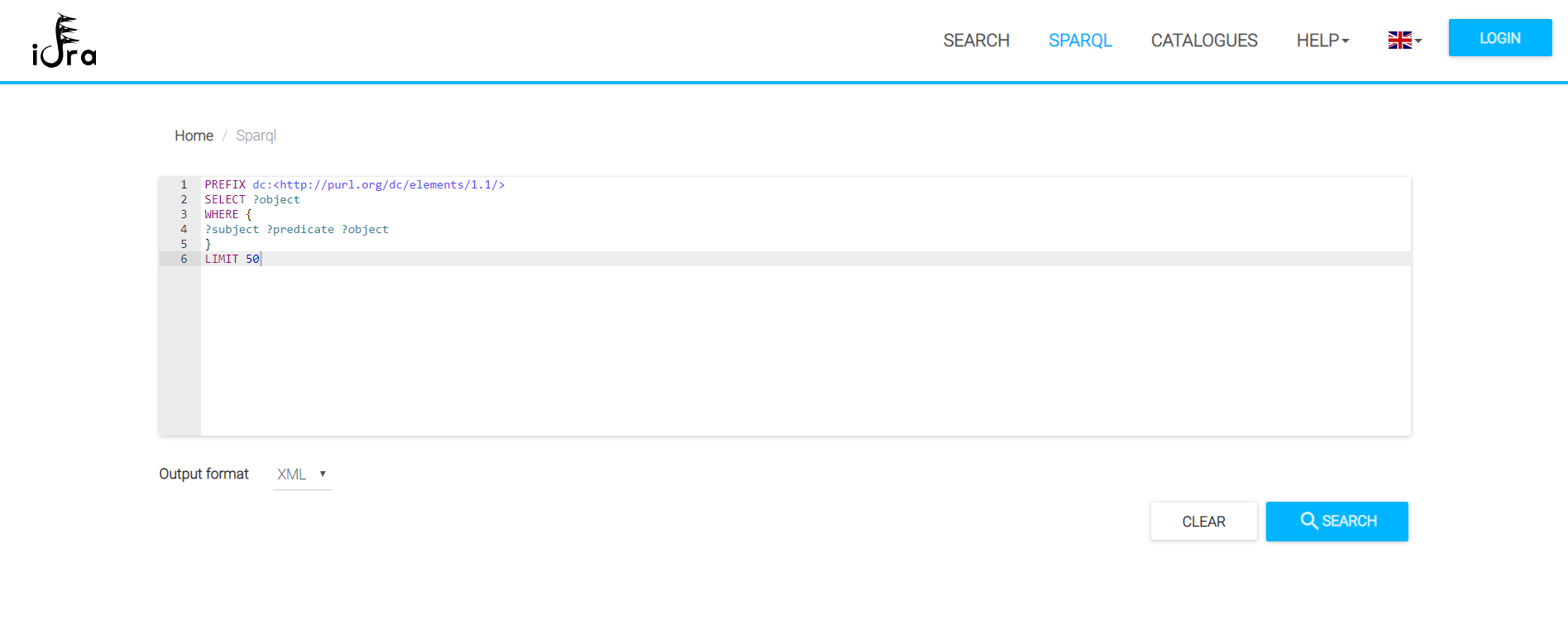Click inside the SPARQL editor empty area

806,350
